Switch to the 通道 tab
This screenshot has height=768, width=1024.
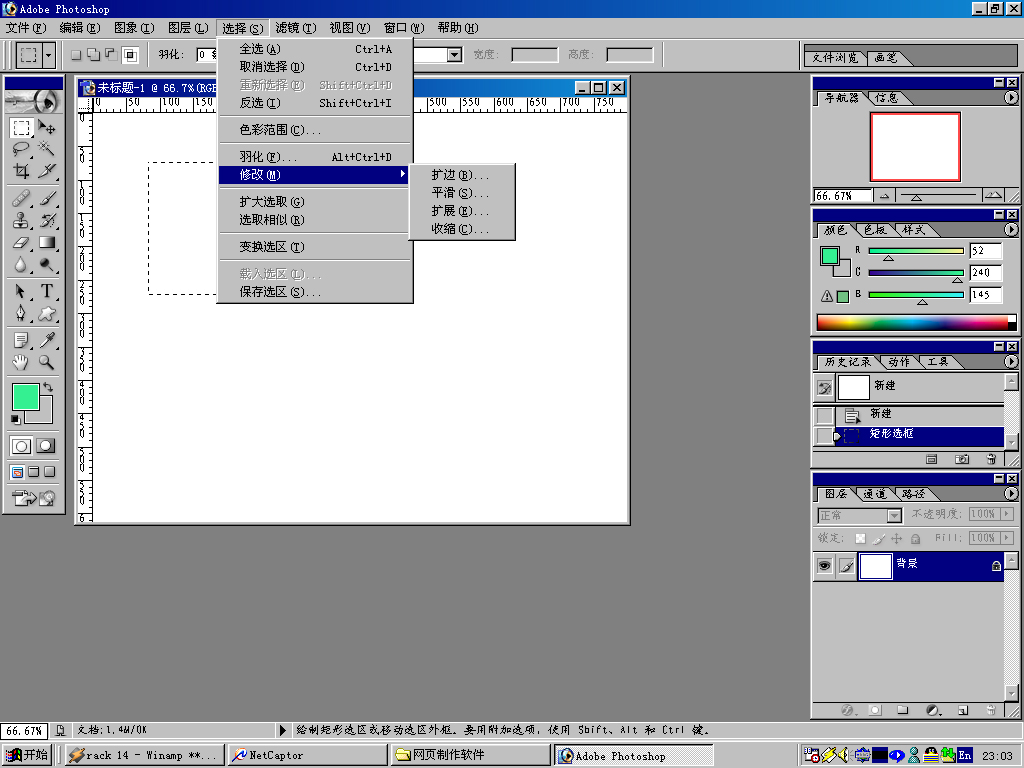[x=874, y=494]
